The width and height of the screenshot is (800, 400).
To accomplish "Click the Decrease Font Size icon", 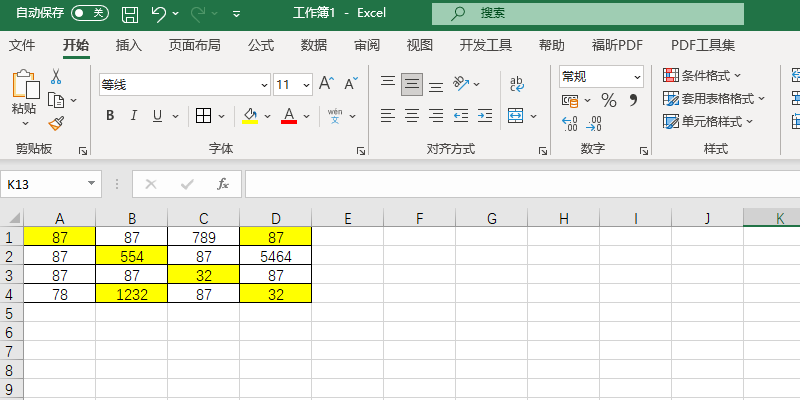I will pos(351,83).
